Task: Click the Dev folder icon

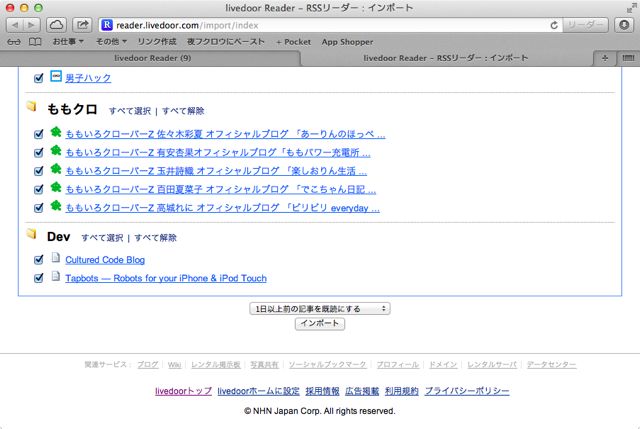Action: click(31, 234)
